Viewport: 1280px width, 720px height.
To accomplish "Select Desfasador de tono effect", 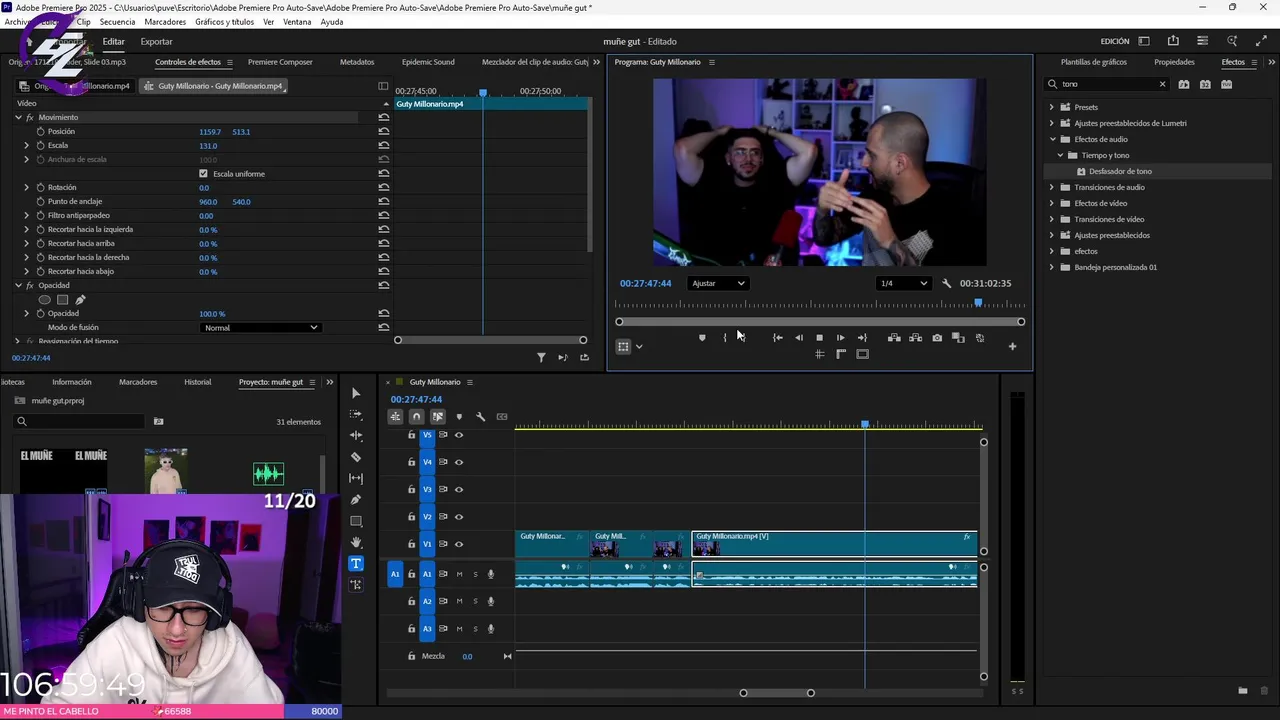I will (1121, 171).
